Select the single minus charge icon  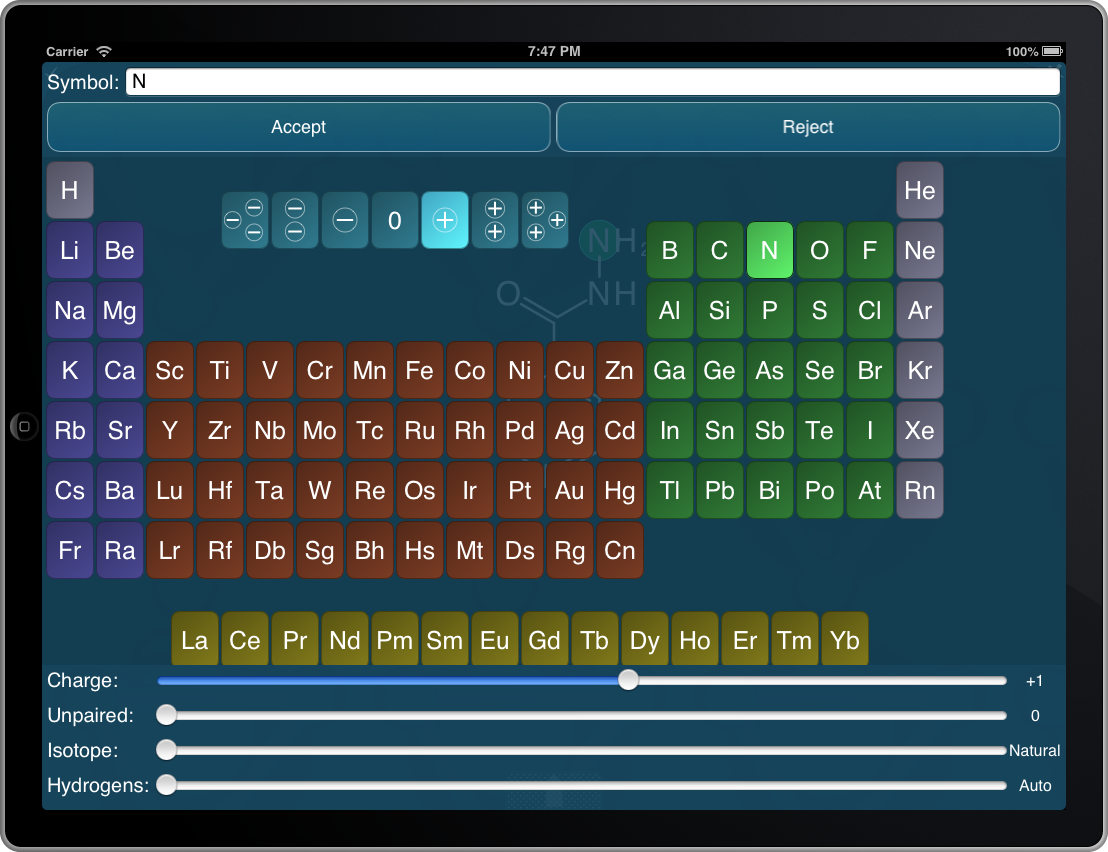pyautogui.click(x=345, y=220)
